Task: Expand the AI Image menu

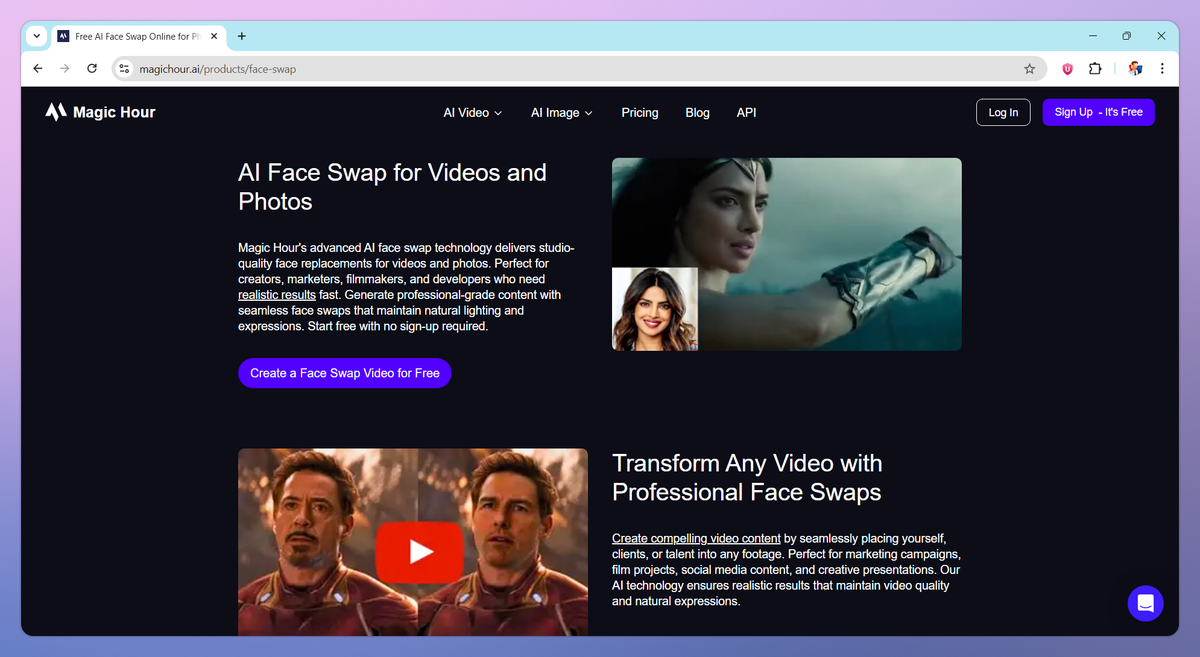Action: 562,113
